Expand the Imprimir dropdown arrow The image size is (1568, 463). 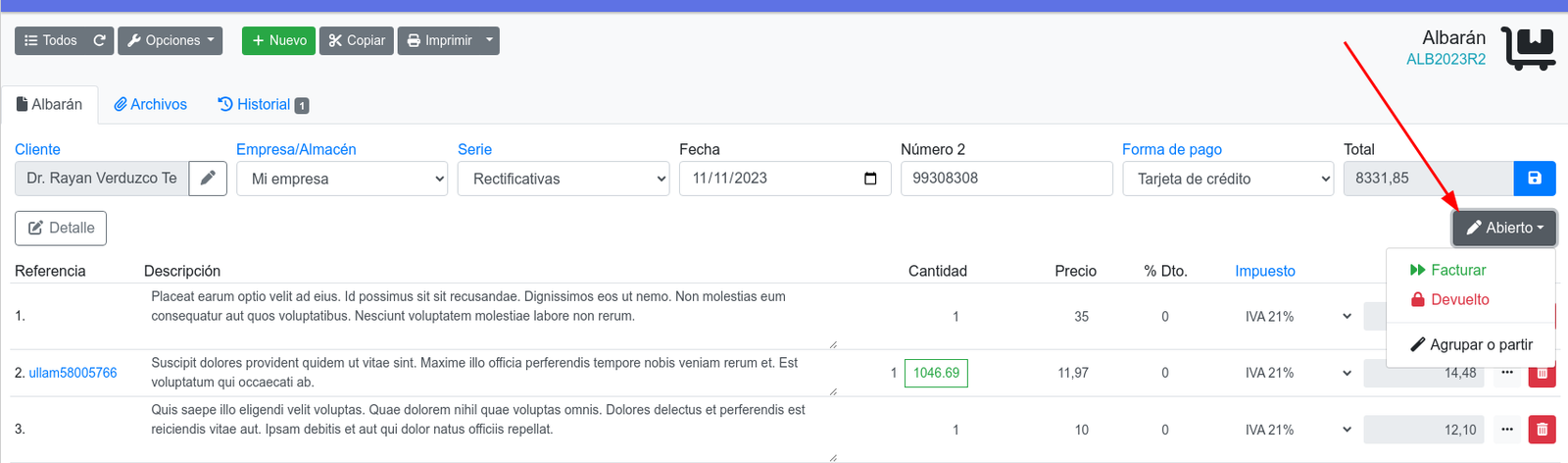pos(490,40)
